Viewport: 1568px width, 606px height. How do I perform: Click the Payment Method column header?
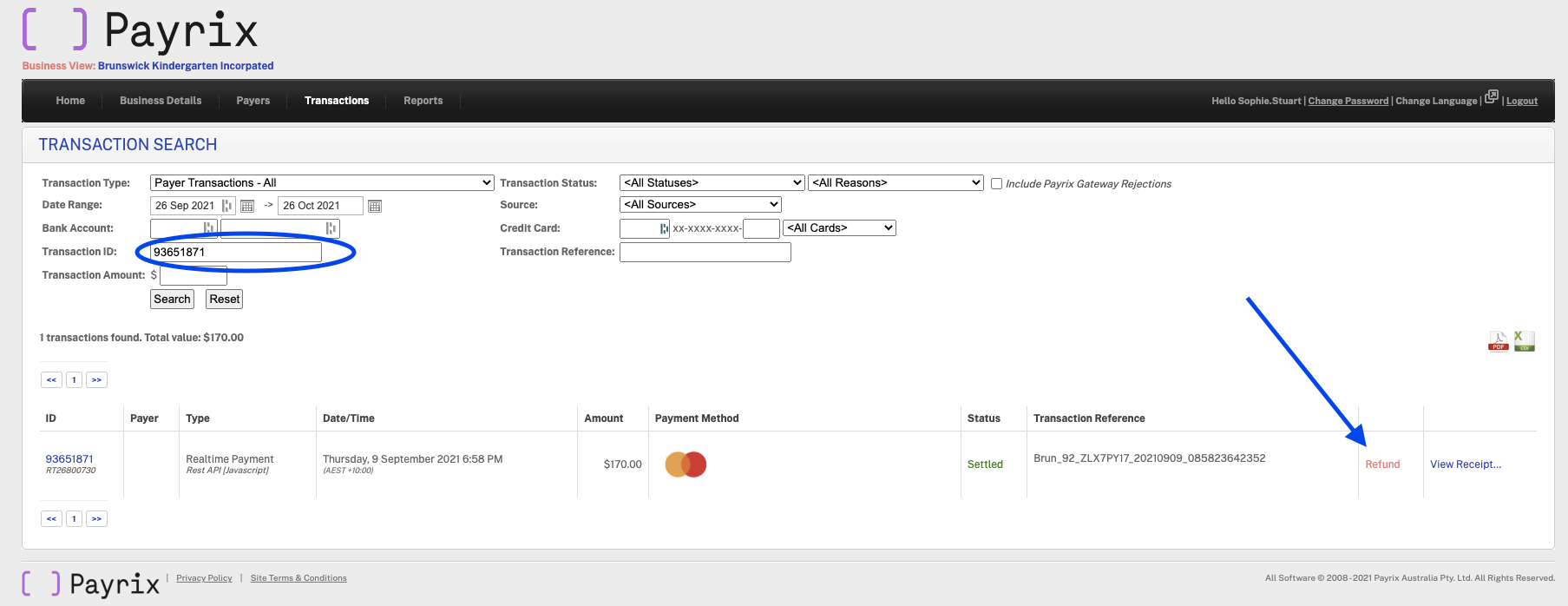[x=697, y=418]
